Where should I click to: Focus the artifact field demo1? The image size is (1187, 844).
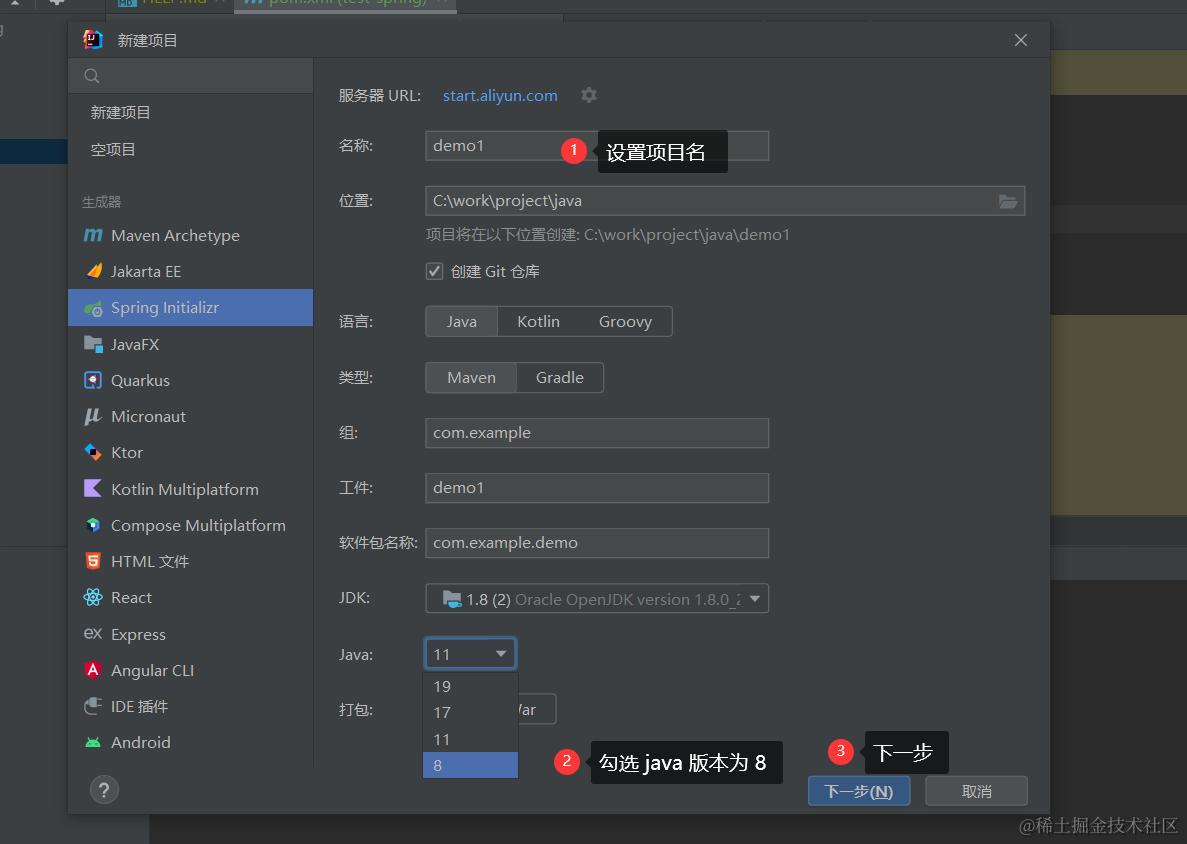[x=597, y=488]
